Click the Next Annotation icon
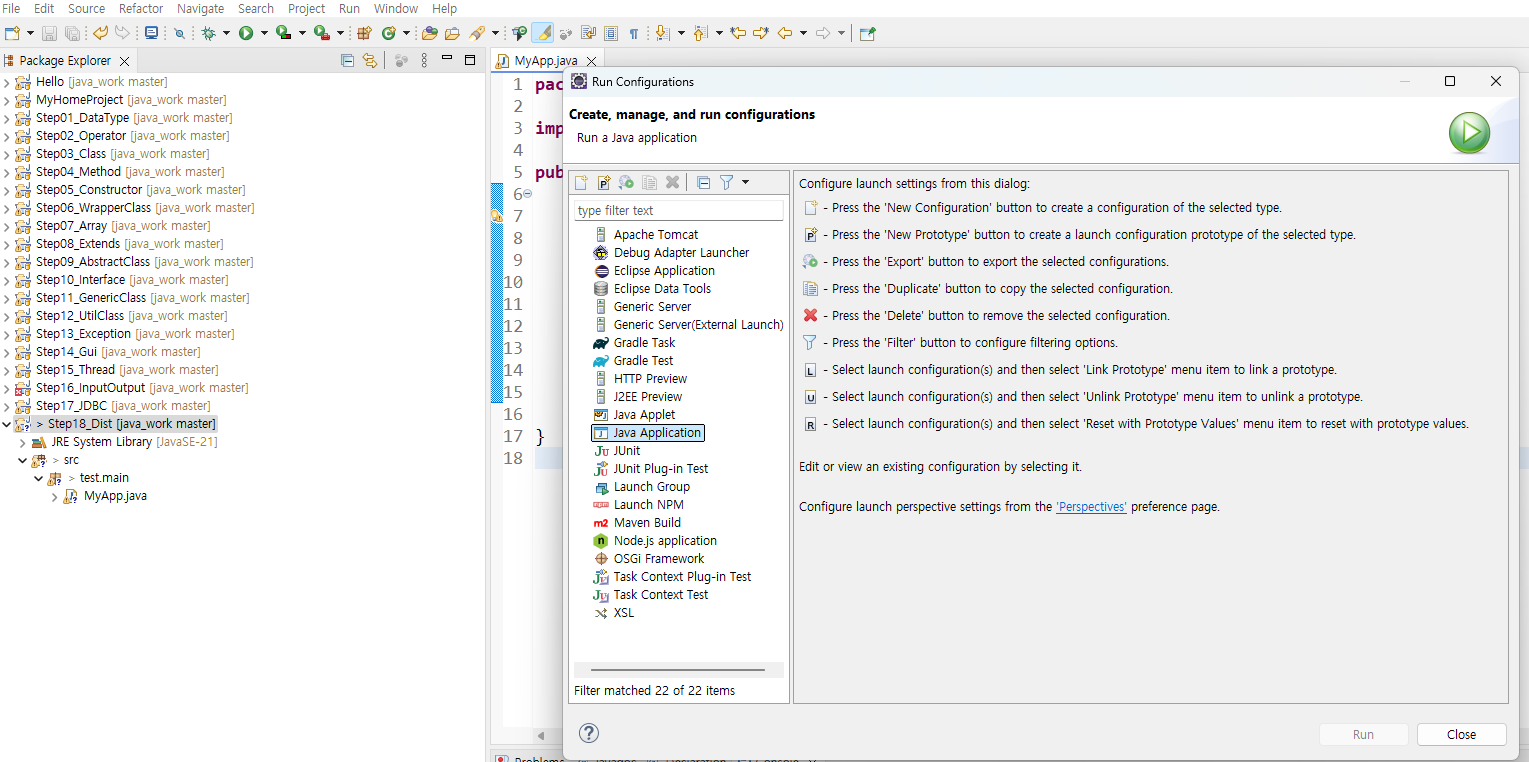 pos(662,33)
